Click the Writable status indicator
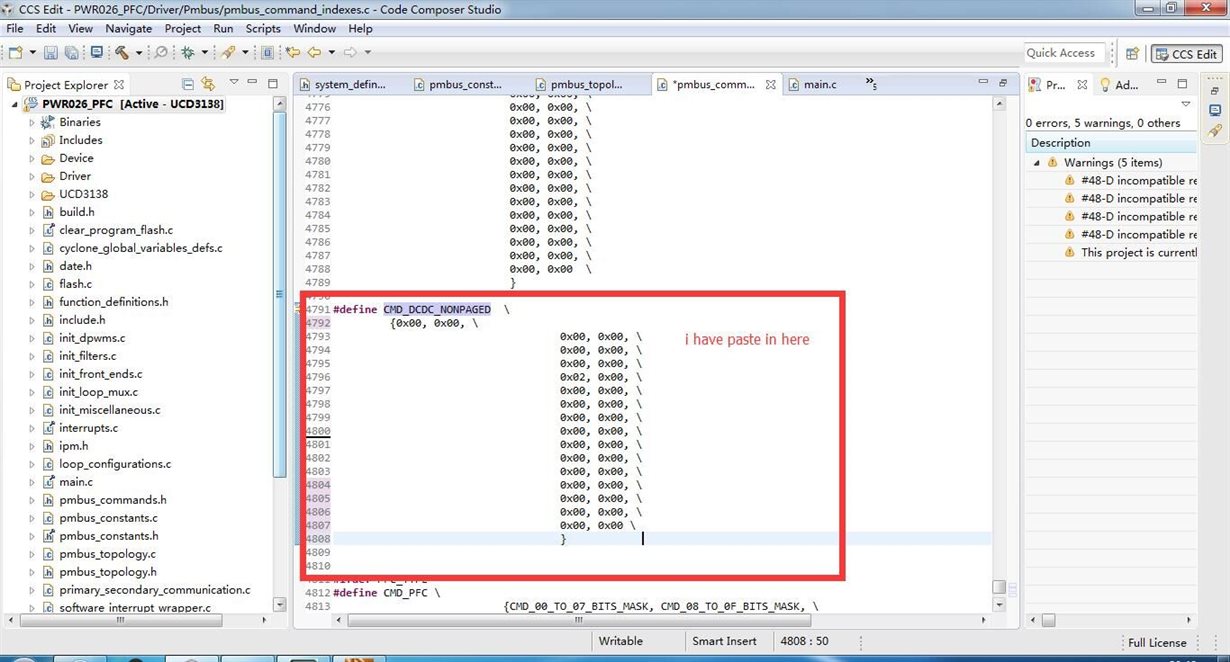Image resolution: width=1230 pixels, height=662 pixels. [620, 641]
